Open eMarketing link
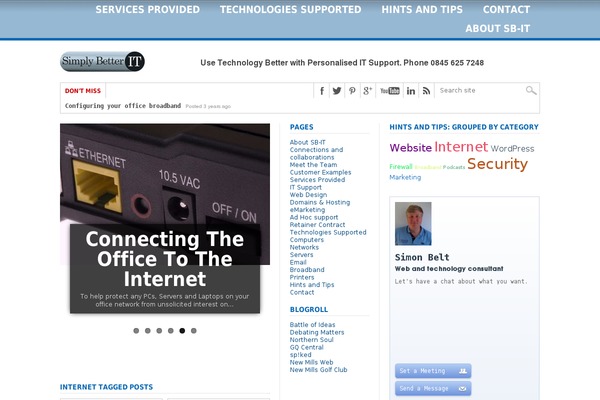This screenshot has width=600, height=400. [x=307, y=209]
